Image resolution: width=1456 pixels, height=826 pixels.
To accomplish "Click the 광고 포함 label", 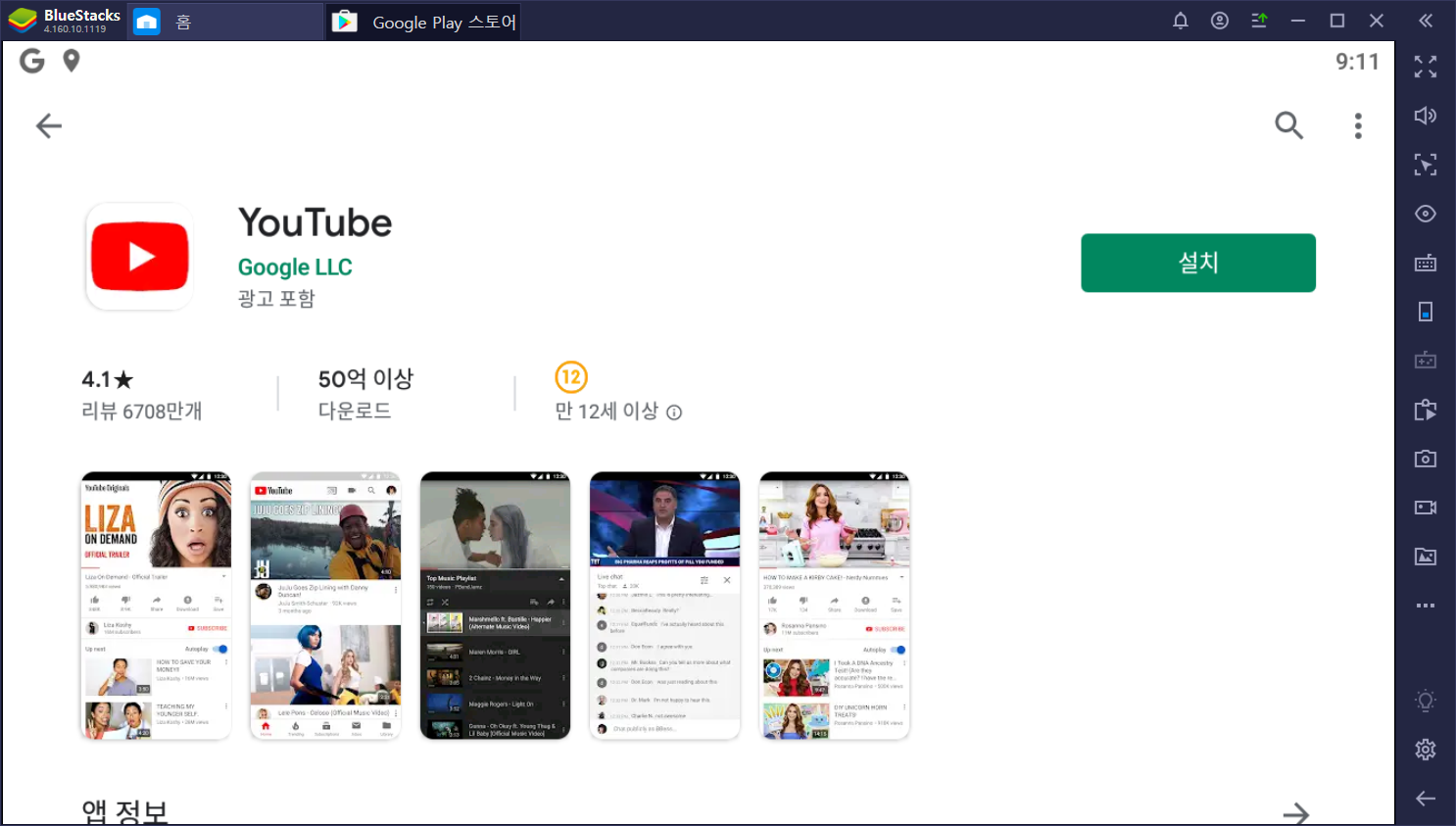I will click(276, 298).
